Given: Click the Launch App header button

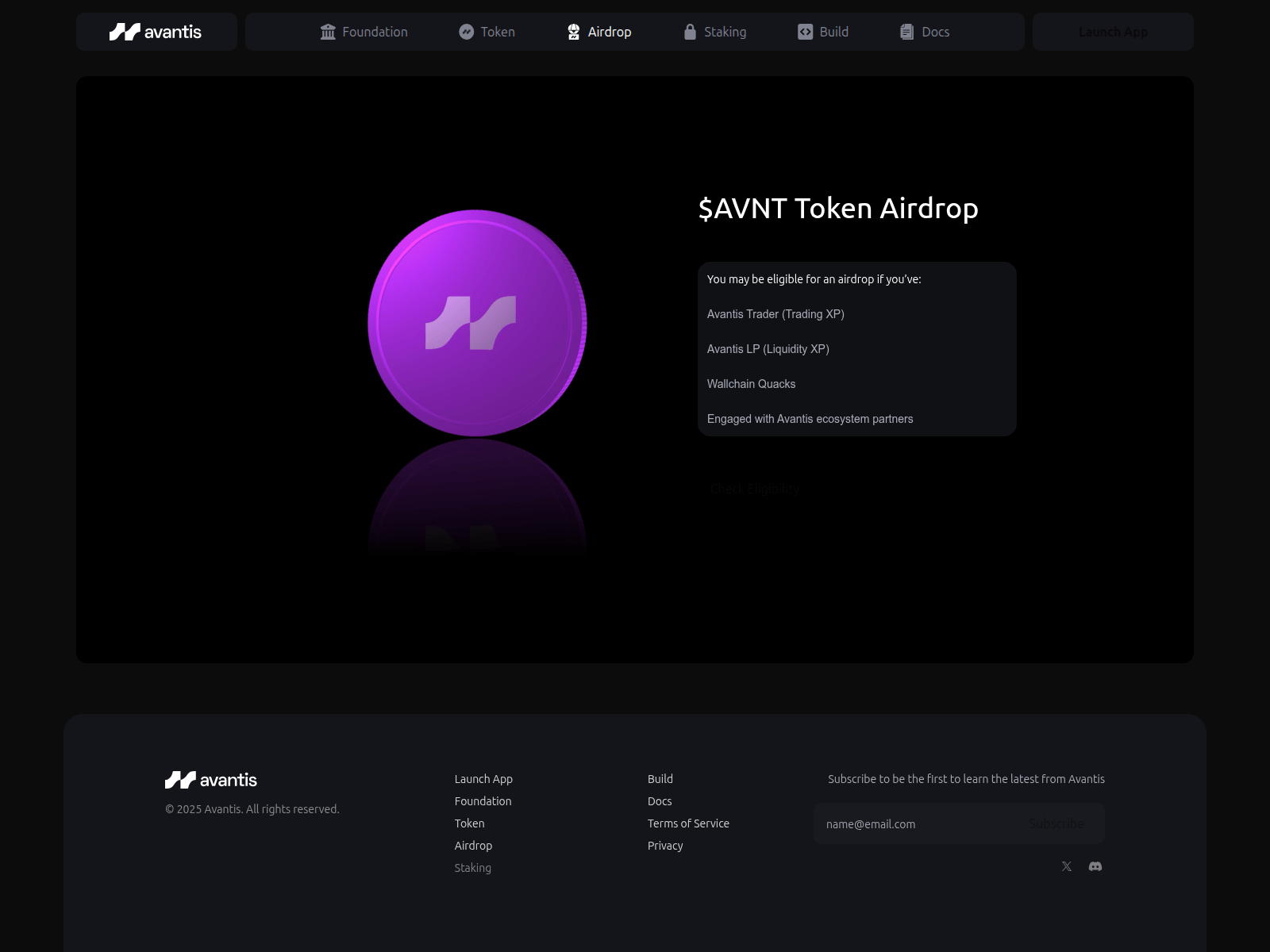Looking at the screenshot, I should [x=1113, y=32].
